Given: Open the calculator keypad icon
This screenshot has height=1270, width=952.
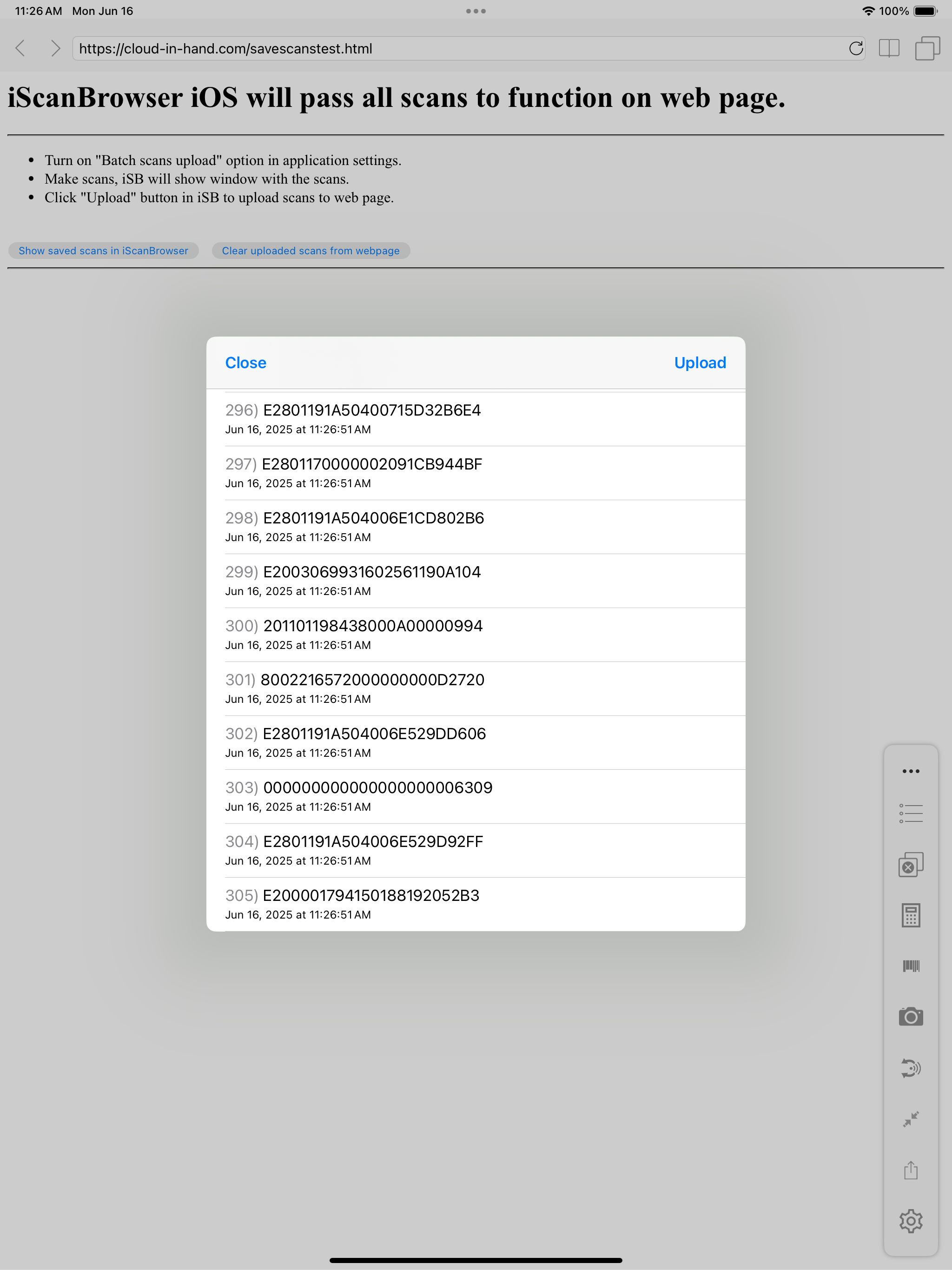Looking at the screenshot, I should pyautogui.click(x=911, y=915).
